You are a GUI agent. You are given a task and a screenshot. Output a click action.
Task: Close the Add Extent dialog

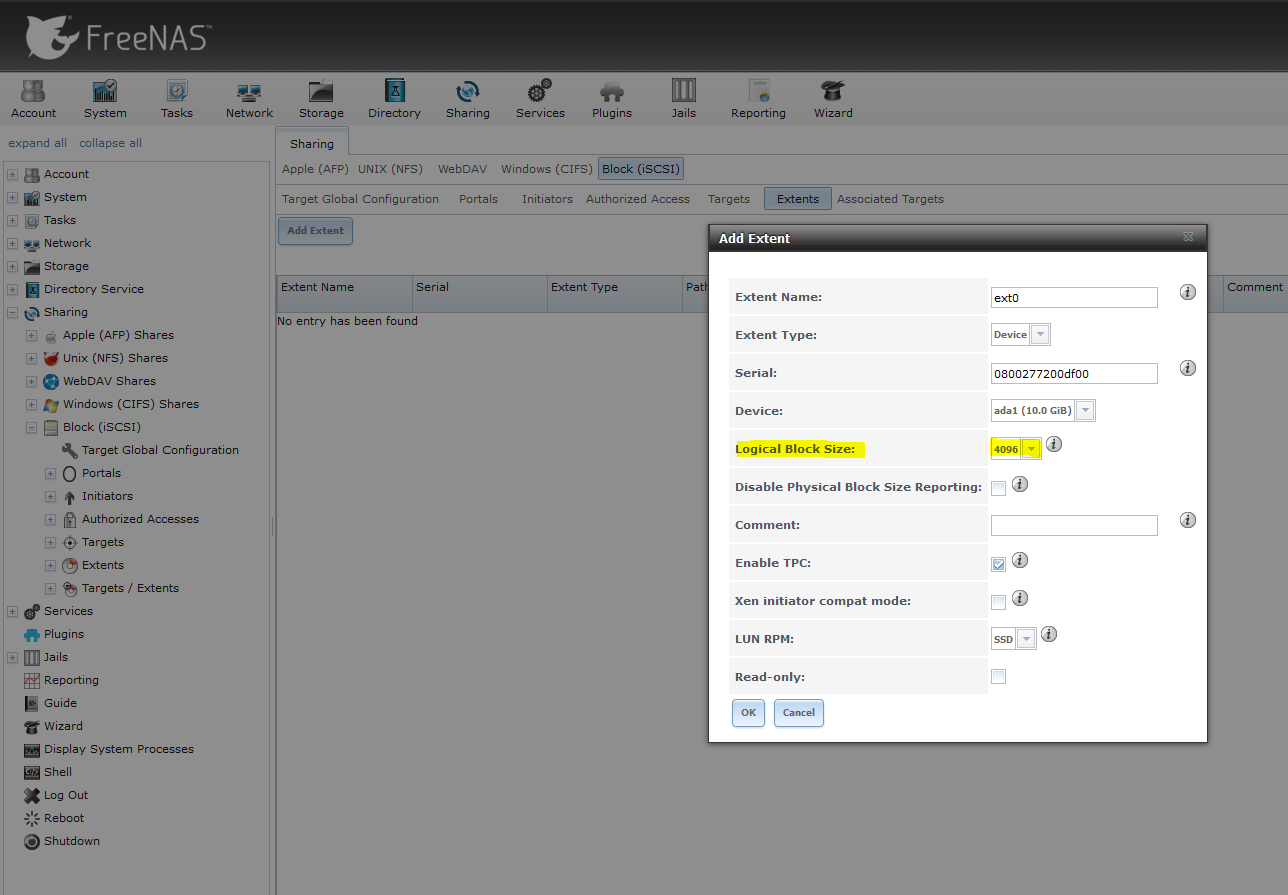pos(1188,238)
